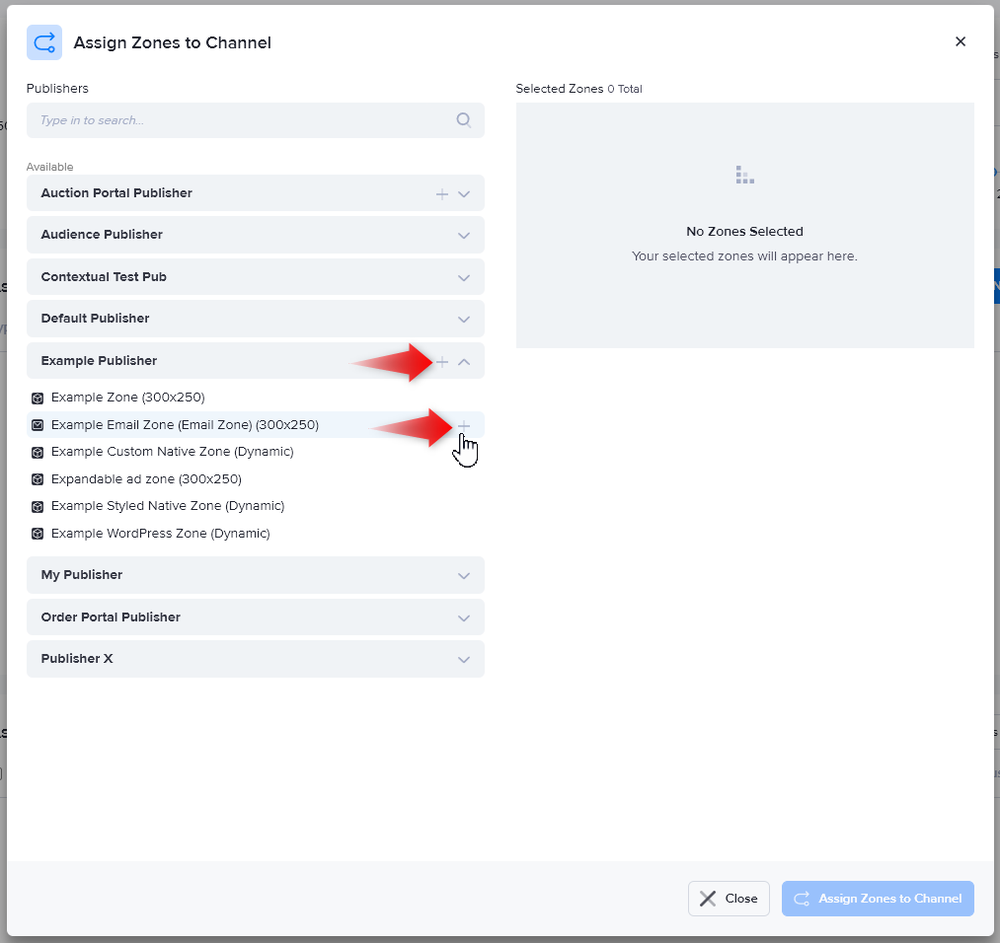Expand the My Publisher chevron

[x=464, y=576]
